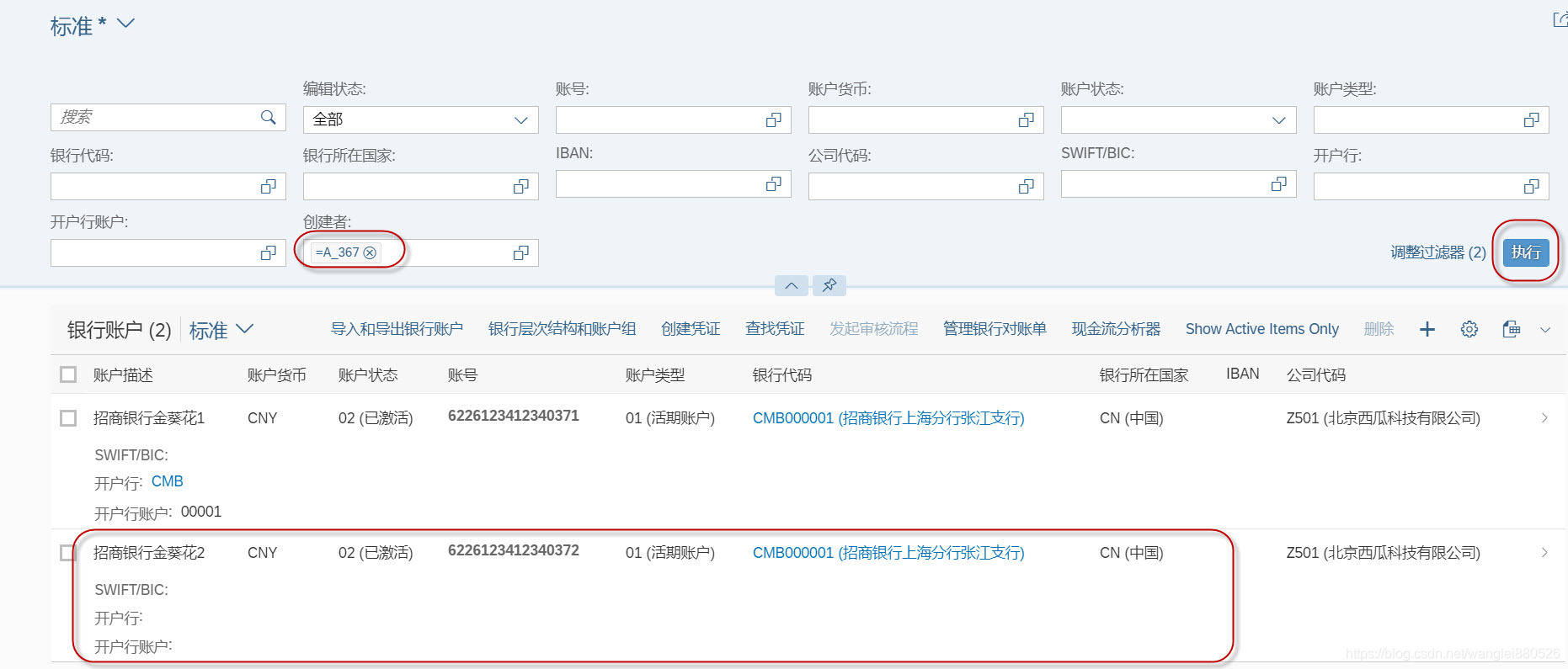Select checkbox for 招商银行金葵花1 row
Viewport: 1568px width, 669px height.
[x=68, y=418]
